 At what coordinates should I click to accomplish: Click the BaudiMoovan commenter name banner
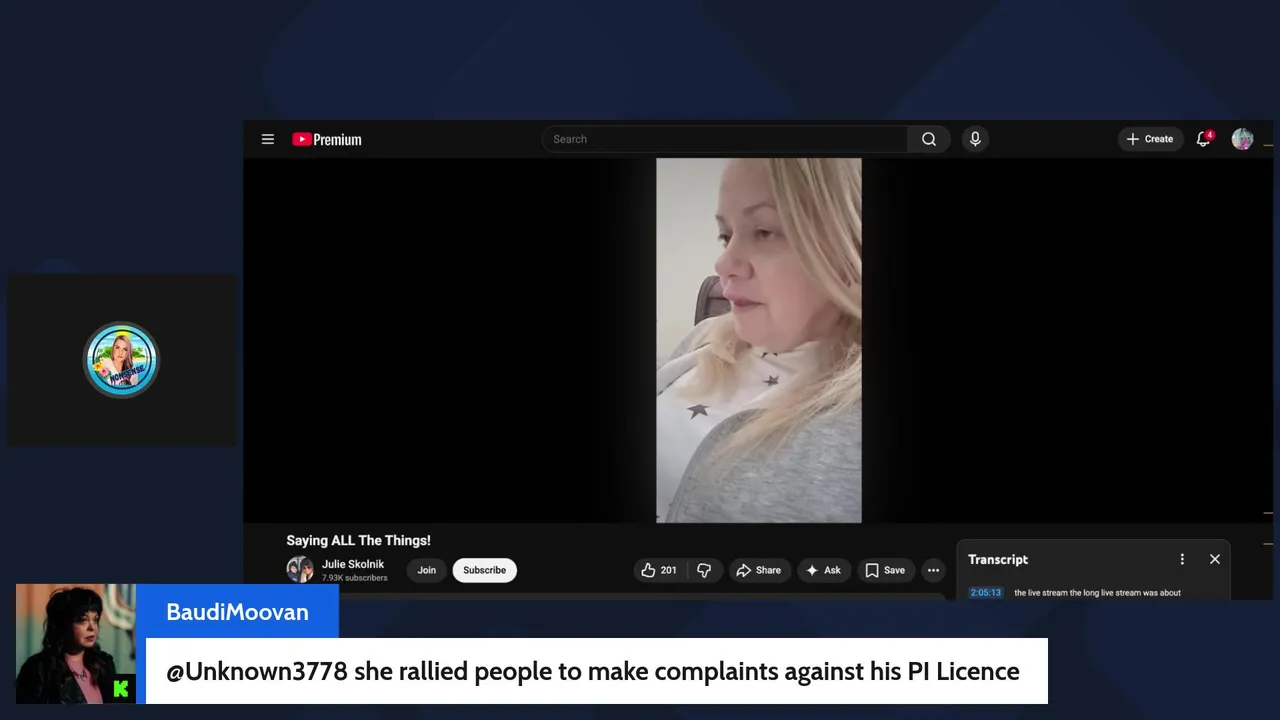237,612
